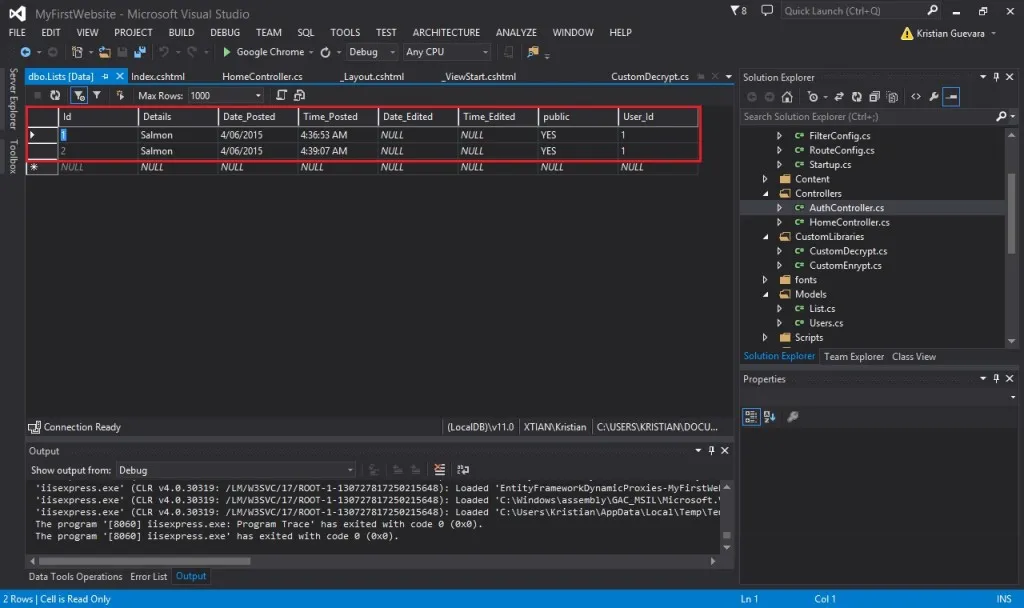Open the Toolbox side tab
Image resolution: width=1024 pixels, height=608 pixels.
coord(12,156)
